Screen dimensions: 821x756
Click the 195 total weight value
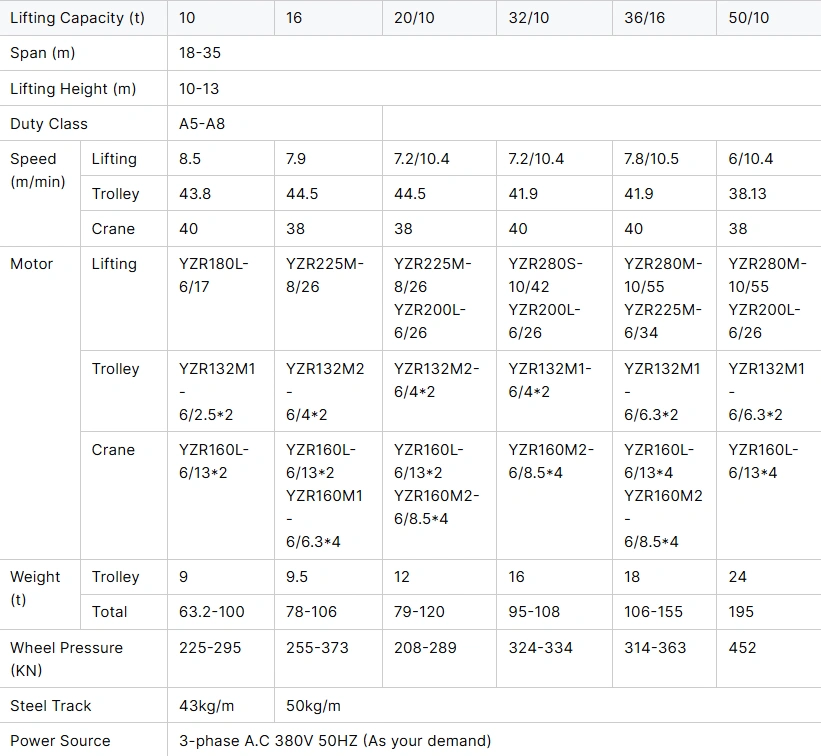[742, 611]
